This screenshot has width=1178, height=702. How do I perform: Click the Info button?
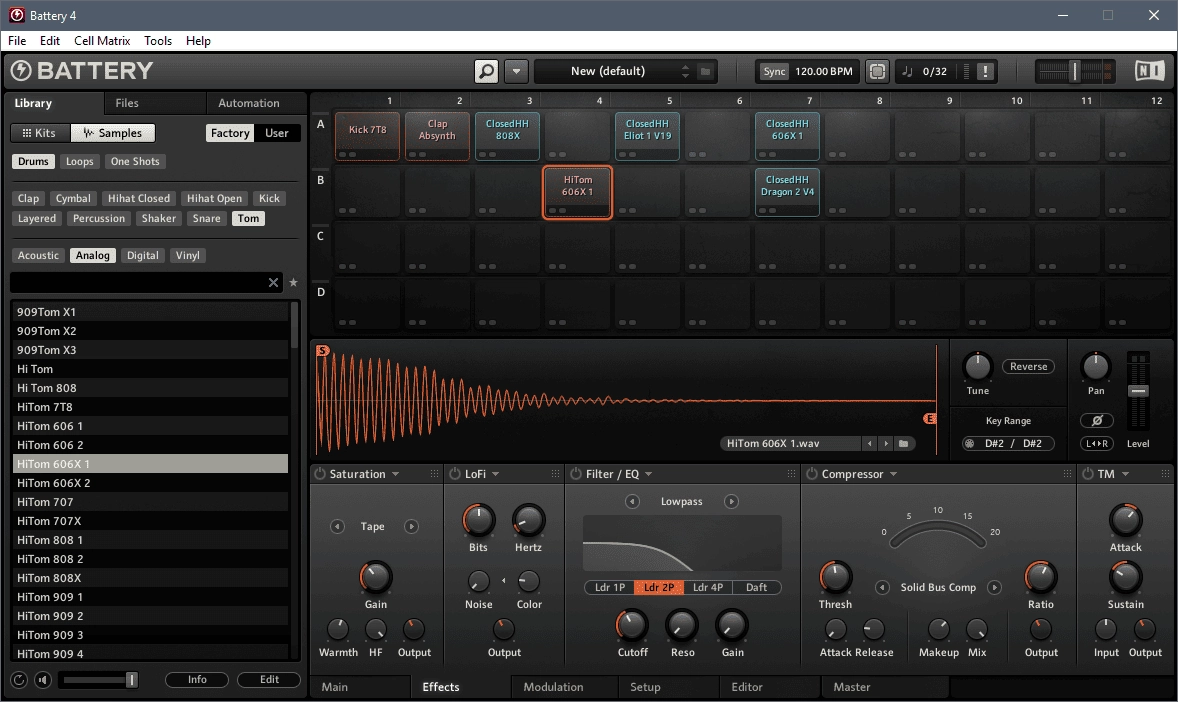[197, 679]
